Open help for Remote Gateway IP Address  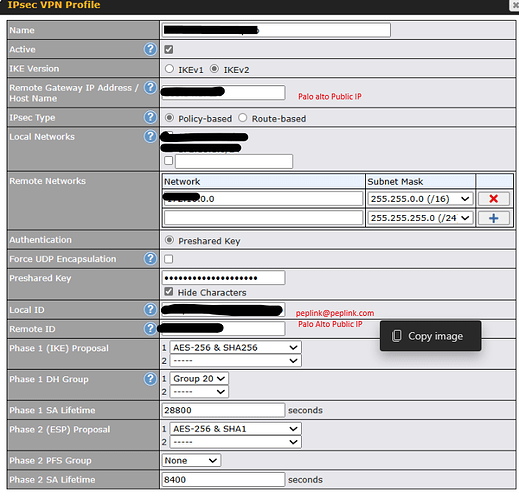coord(150,88)
